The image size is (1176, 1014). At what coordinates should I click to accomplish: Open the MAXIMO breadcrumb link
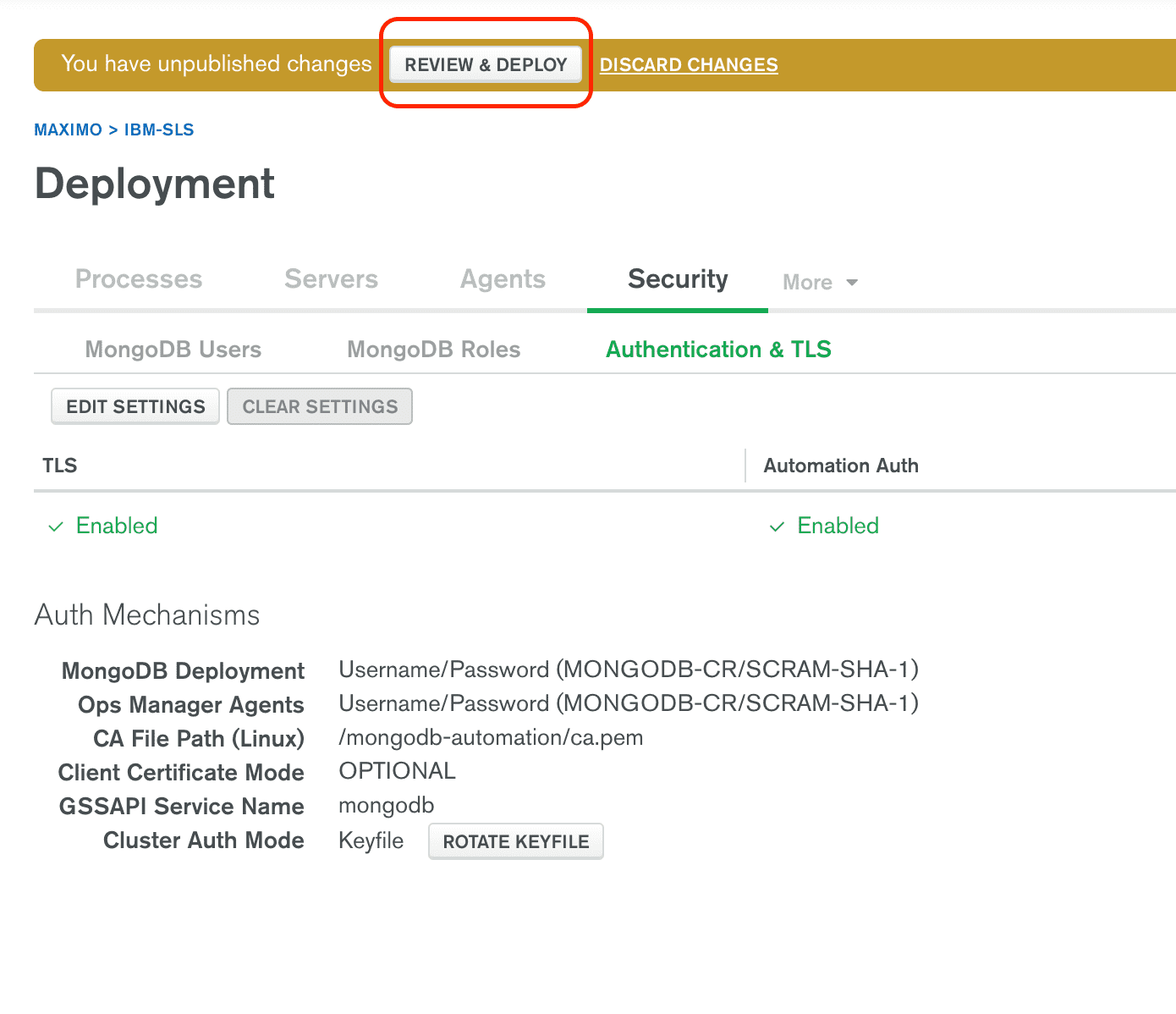68,130
